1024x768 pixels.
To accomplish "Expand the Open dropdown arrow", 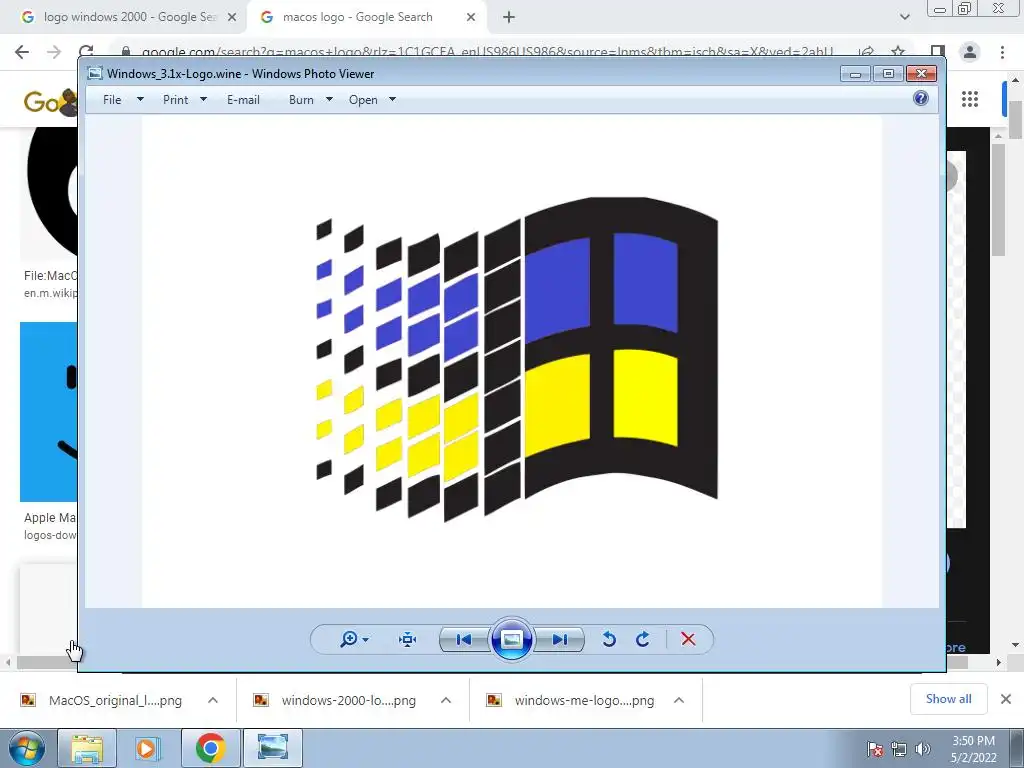I will (392, 100).
